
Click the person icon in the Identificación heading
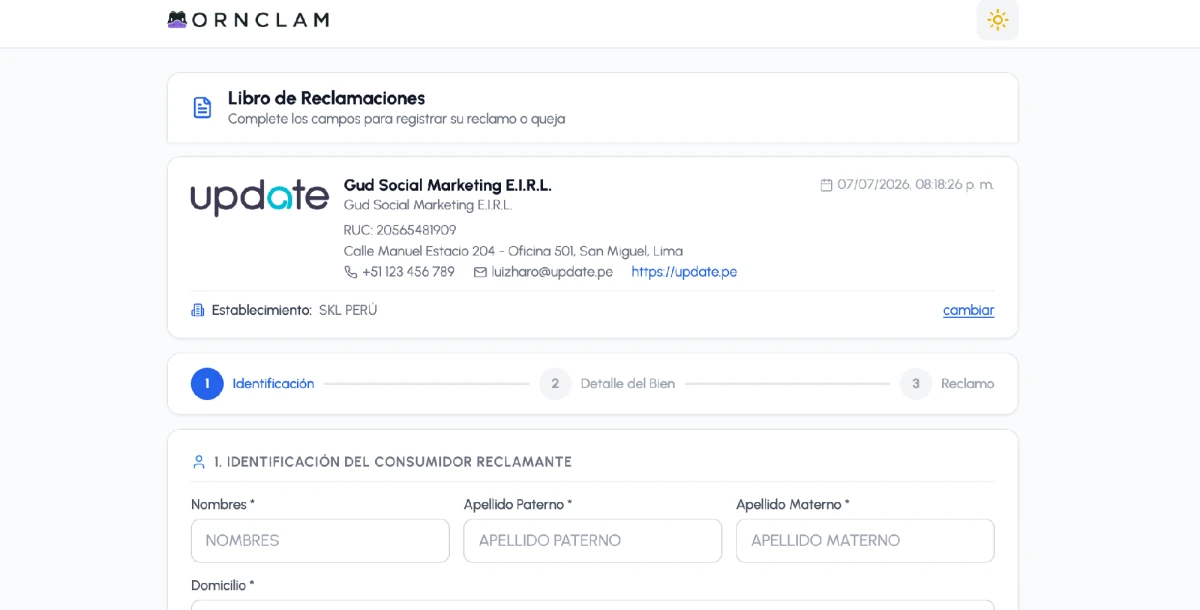198,462
